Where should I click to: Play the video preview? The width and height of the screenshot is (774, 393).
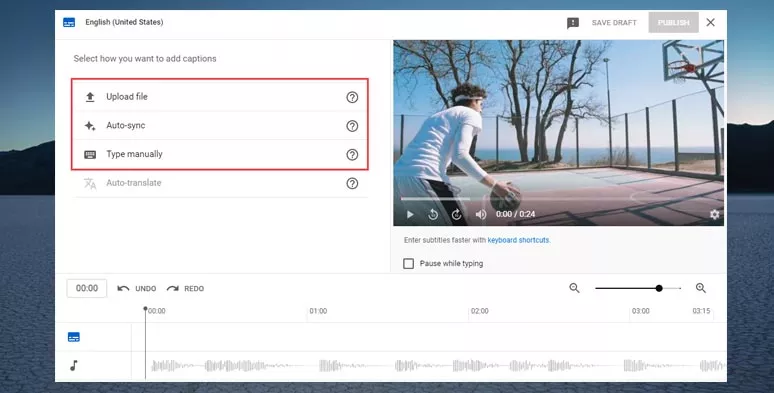410,214
